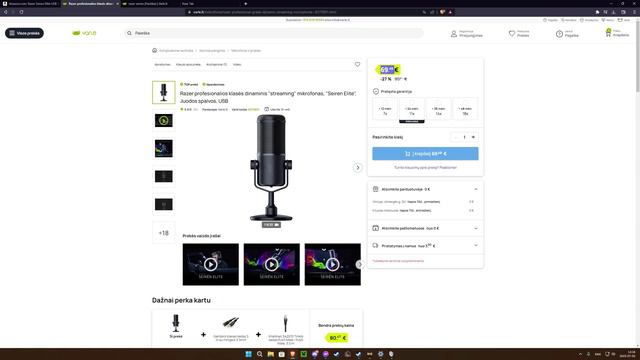Open the middle breadcrumb category link

(212, 51)
